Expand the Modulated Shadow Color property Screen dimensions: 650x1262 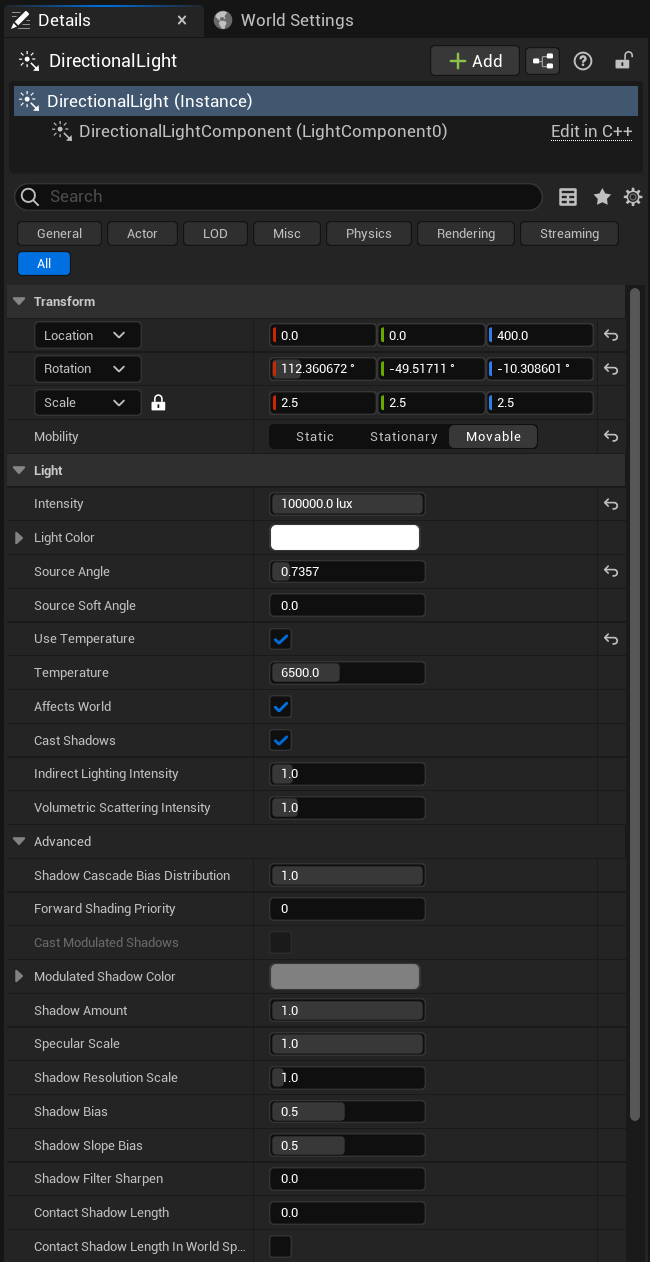click(19, 977)
